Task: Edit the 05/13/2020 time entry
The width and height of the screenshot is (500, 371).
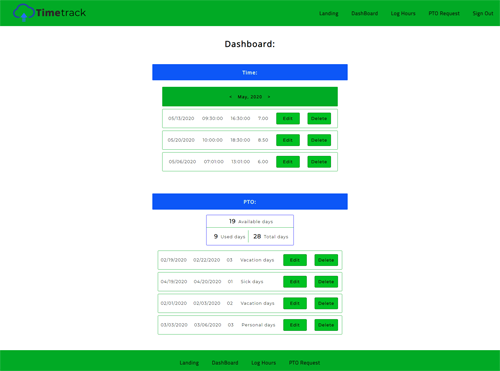Action: tap(288, 118)
